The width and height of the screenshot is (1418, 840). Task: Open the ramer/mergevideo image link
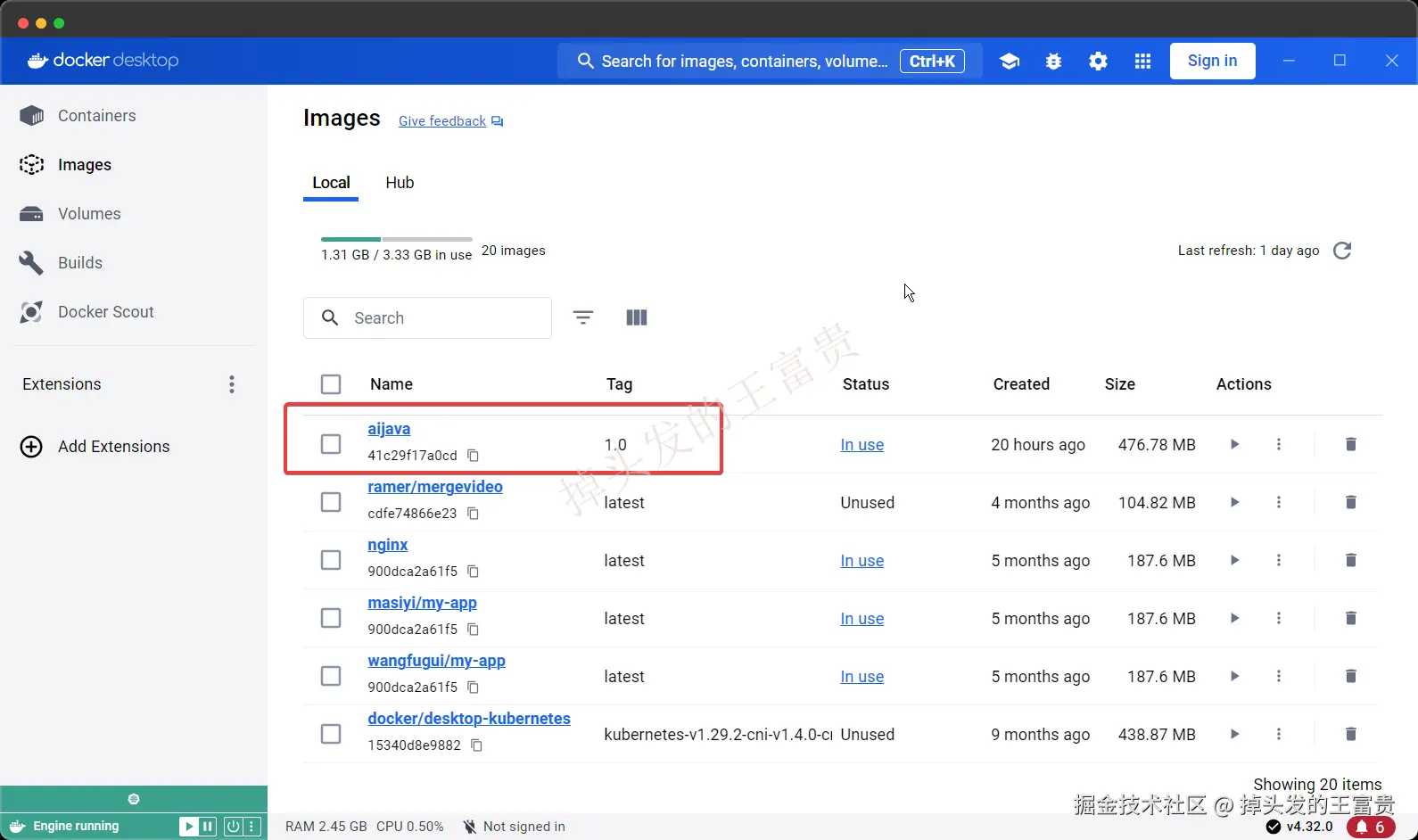point(435,487)
